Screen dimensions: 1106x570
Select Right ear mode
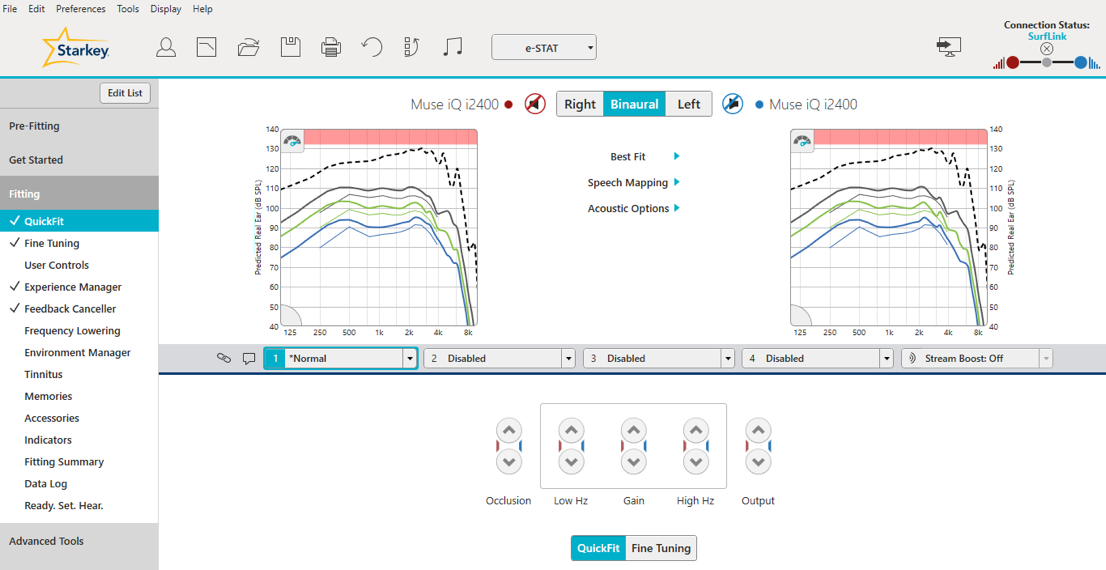(580, 104)
